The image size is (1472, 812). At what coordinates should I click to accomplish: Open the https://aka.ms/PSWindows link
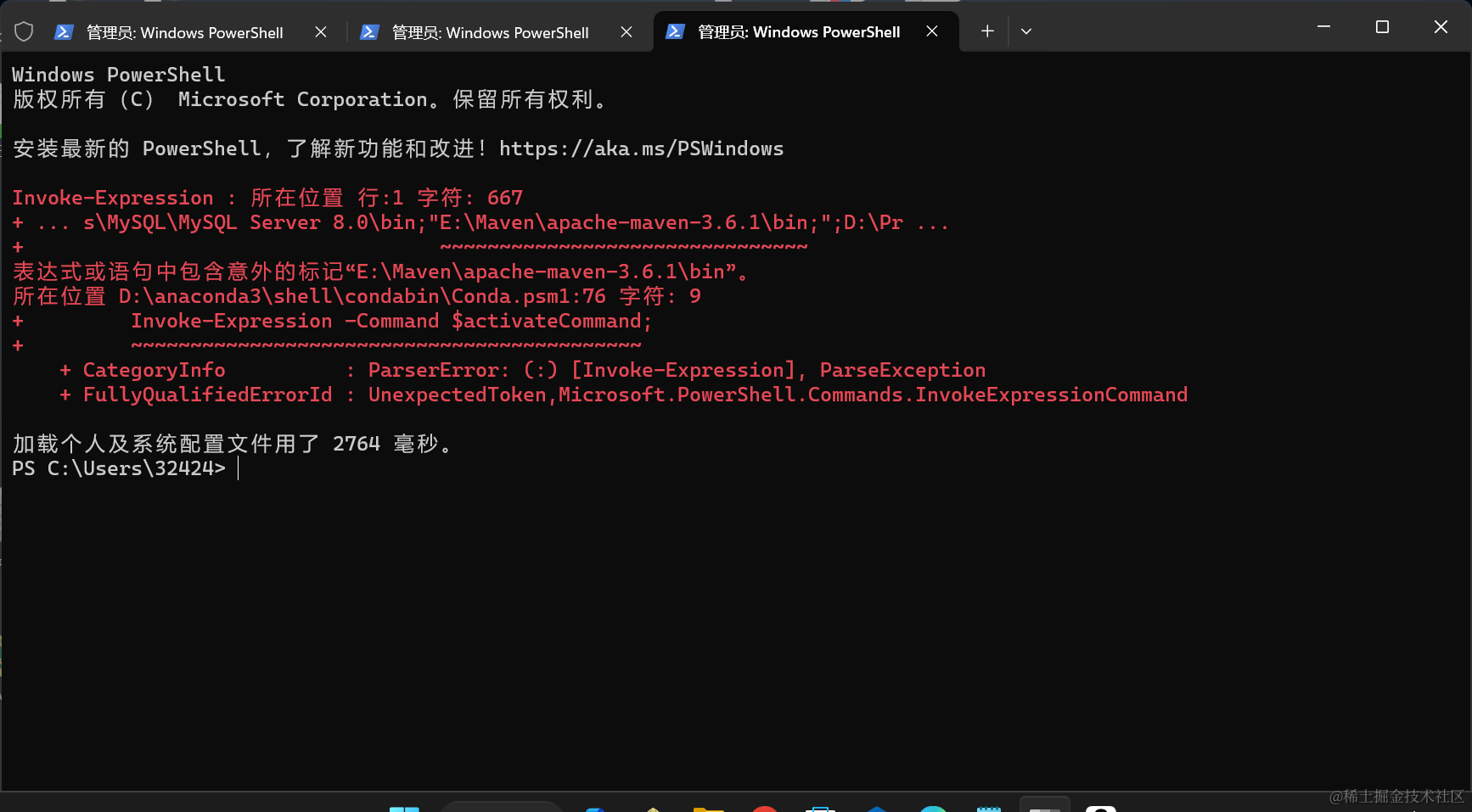642,148
